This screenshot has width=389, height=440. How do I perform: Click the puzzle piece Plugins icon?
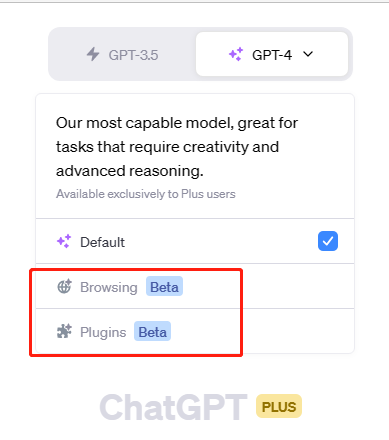point(64,331)
